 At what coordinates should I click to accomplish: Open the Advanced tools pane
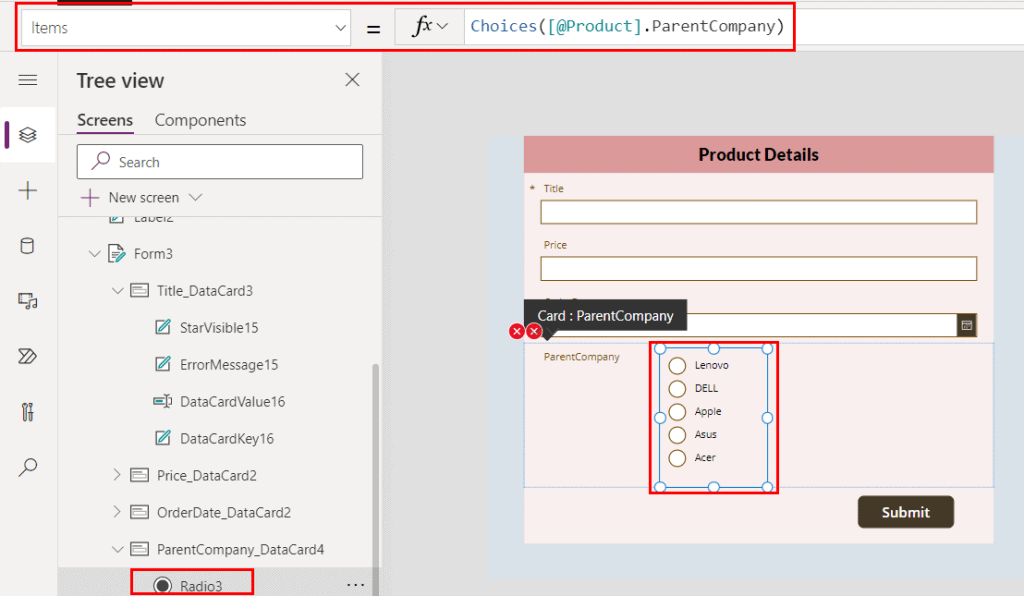click(x=27, y=410)
